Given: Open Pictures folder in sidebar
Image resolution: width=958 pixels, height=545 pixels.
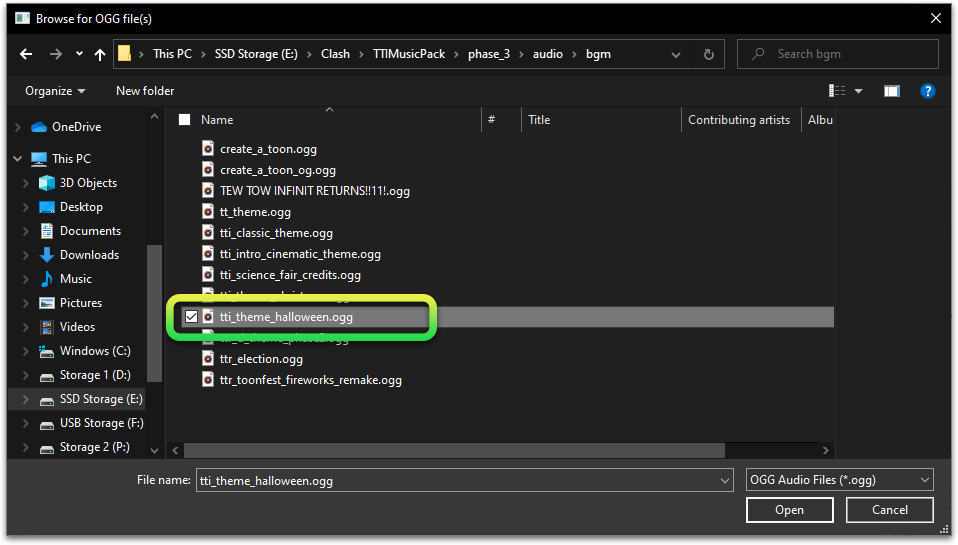Looking at the screenshot, I should click(81, 303).
